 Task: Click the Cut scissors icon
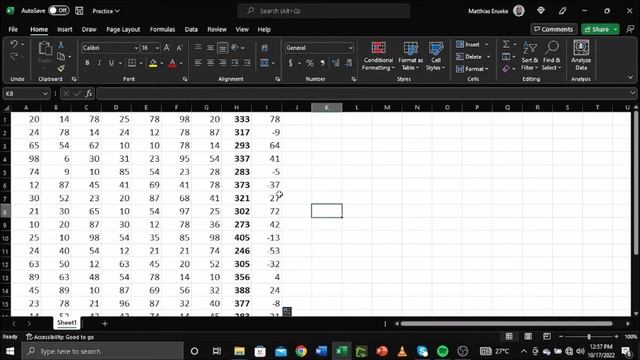click(61, 45)
